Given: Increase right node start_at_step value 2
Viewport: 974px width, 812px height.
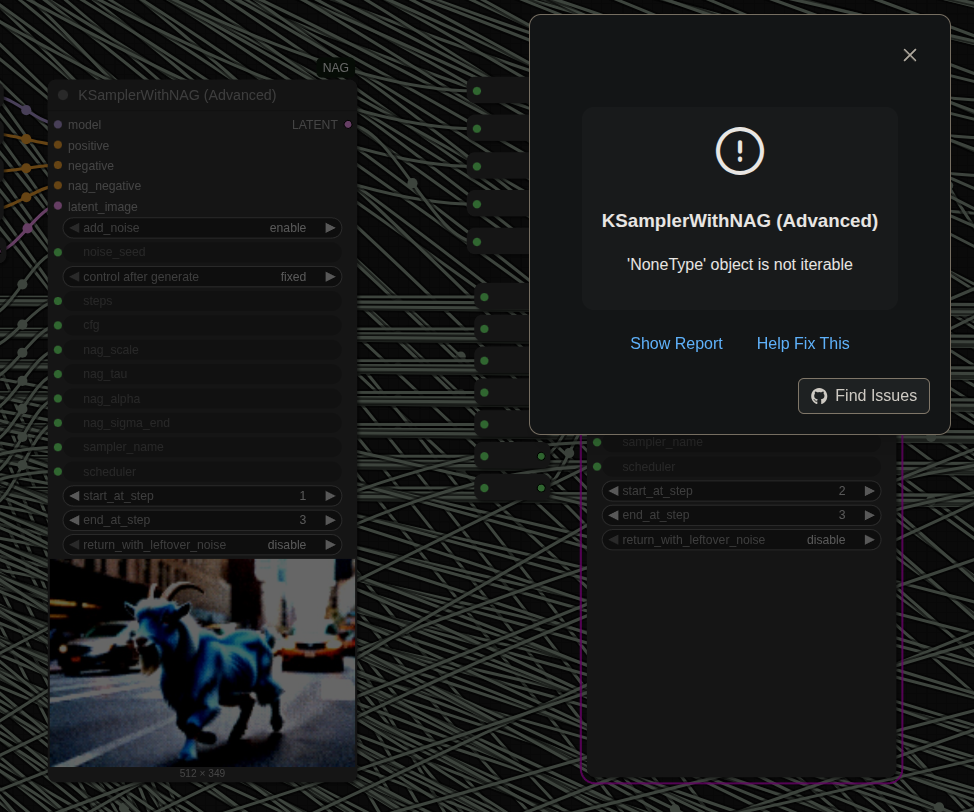Looking at the screenshot, I should 870,491.
